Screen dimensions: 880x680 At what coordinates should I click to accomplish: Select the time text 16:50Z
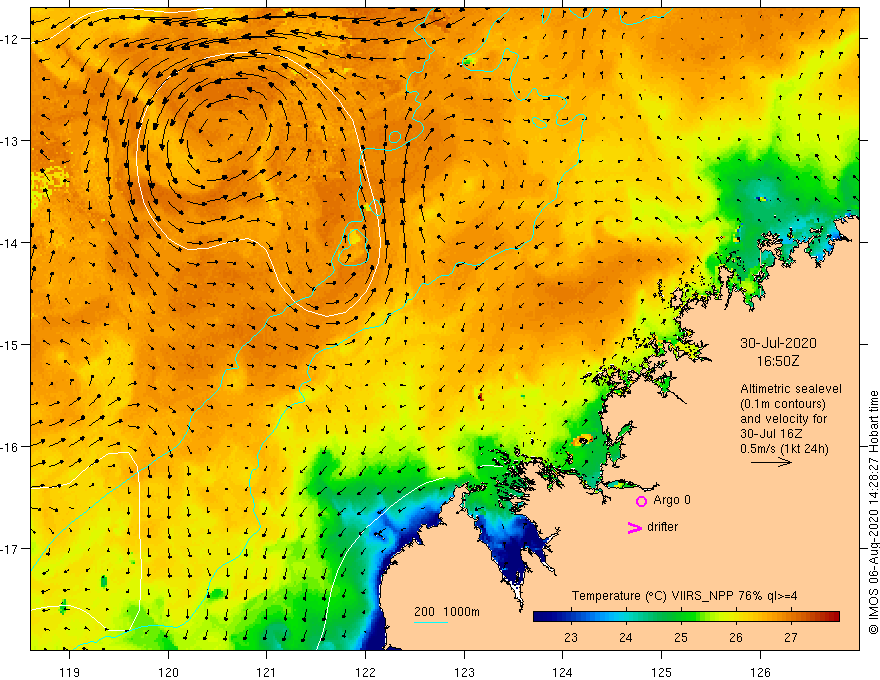pos(778,361)
